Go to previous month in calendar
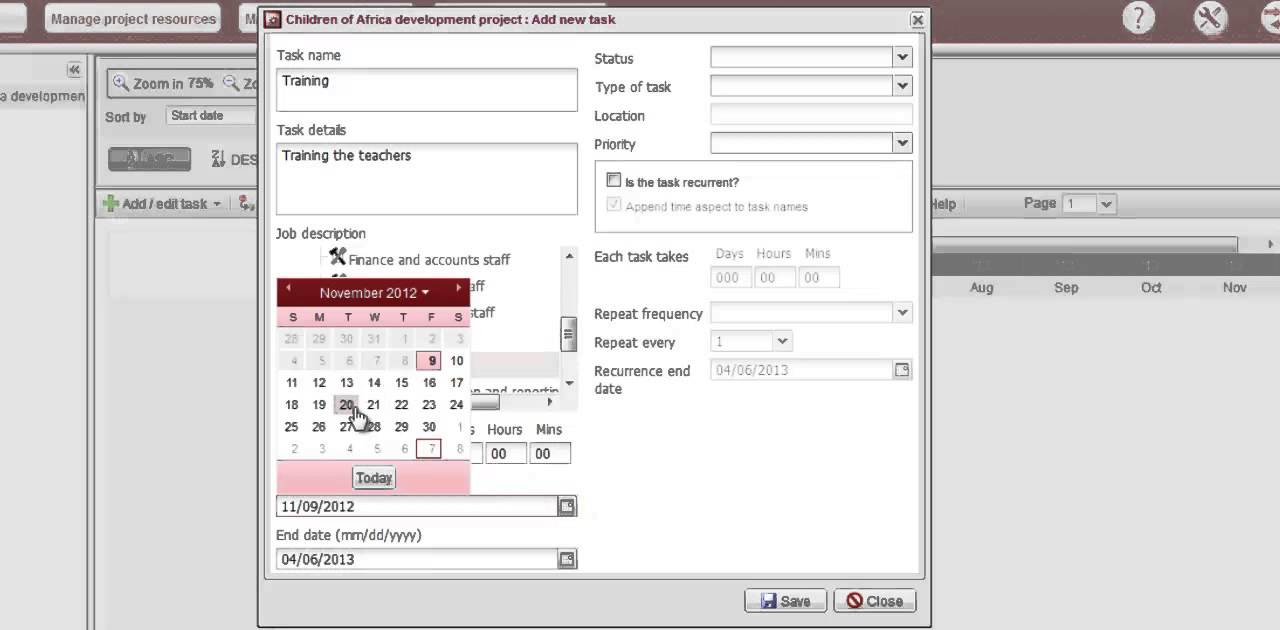The height and width of the screenshot is (630, 1280). [288, 288]
